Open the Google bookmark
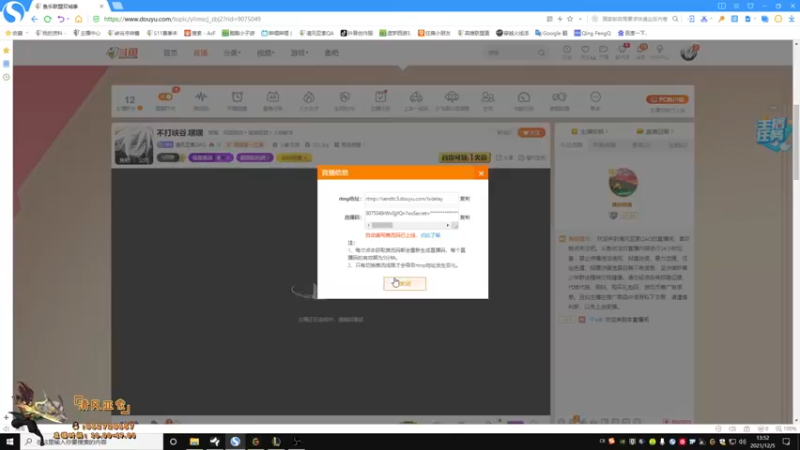The width and height of the screenshot is (800, 450). pos(551,33)
